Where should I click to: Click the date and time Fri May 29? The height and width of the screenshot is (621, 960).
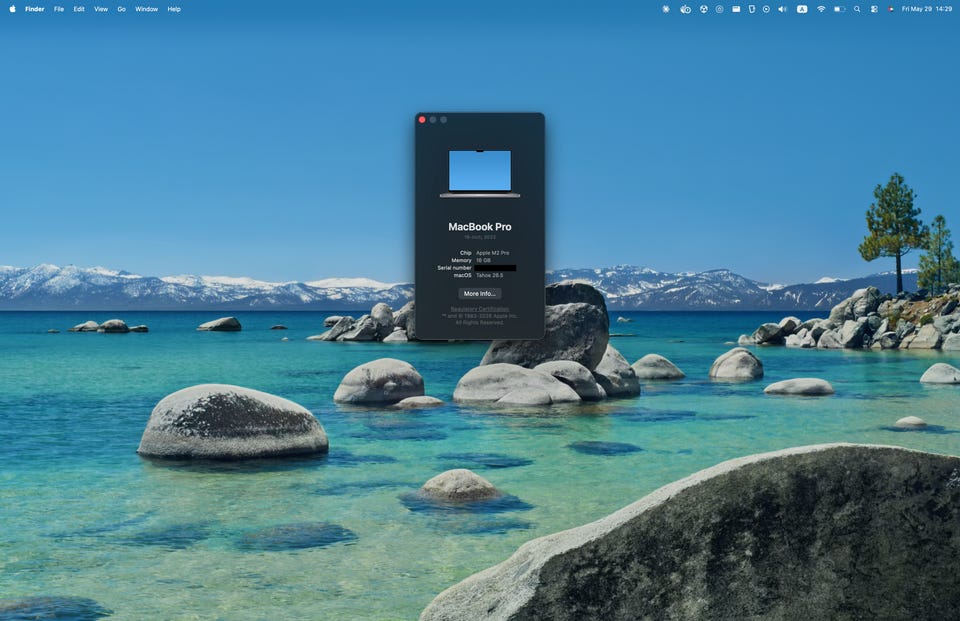926,9
